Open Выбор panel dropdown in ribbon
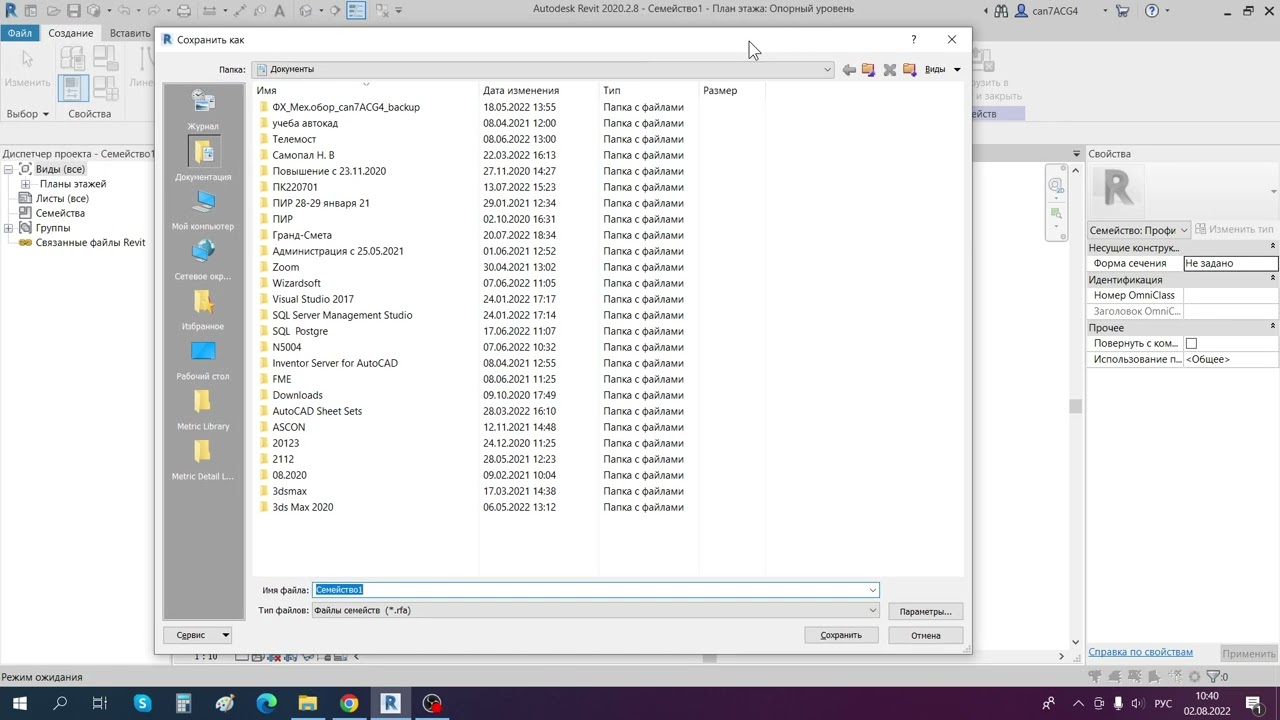This screenshot has height=720, width=1280. [x=28, y=114]
